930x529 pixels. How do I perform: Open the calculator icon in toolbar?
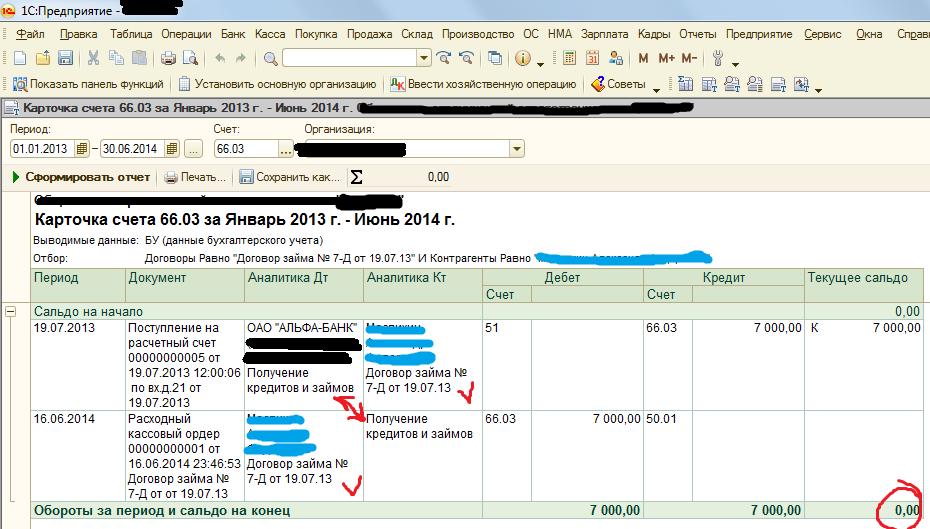[x=569, y=58]
